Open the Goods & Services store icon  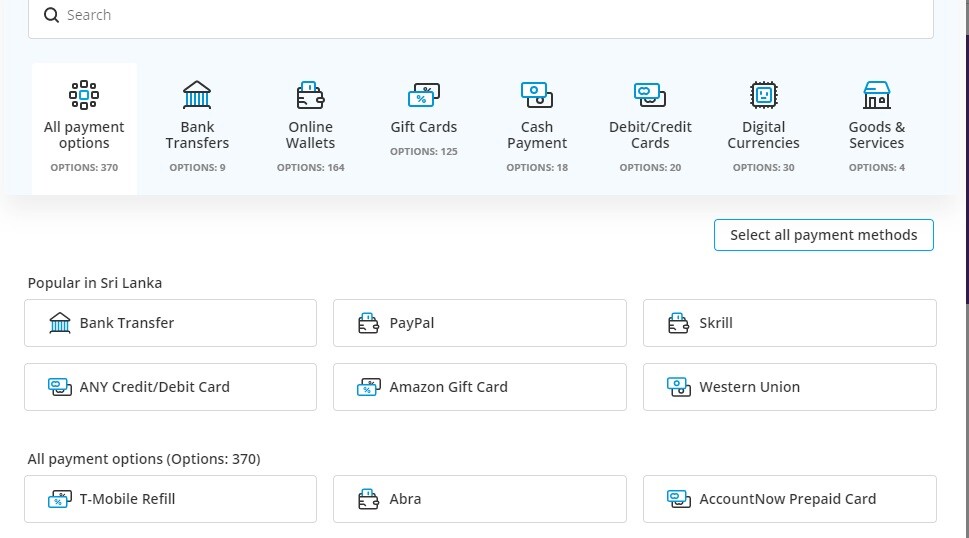877,95
